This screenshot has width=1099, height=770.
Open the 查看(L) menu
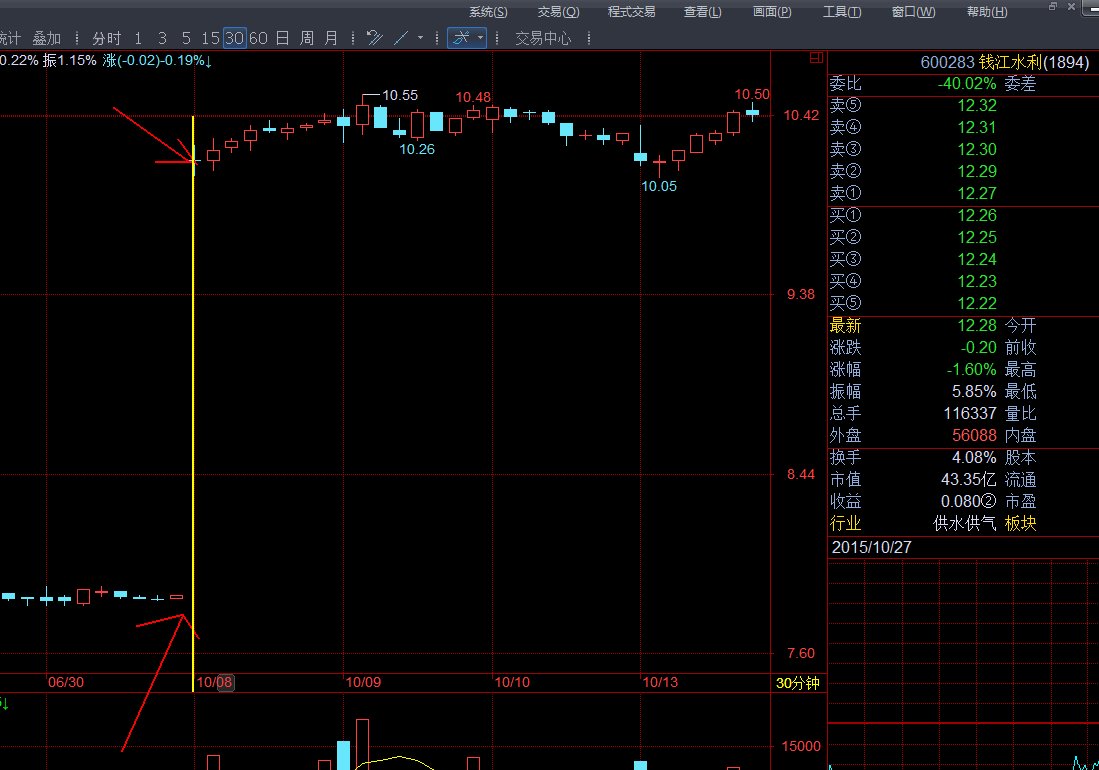tap(702, 12)
